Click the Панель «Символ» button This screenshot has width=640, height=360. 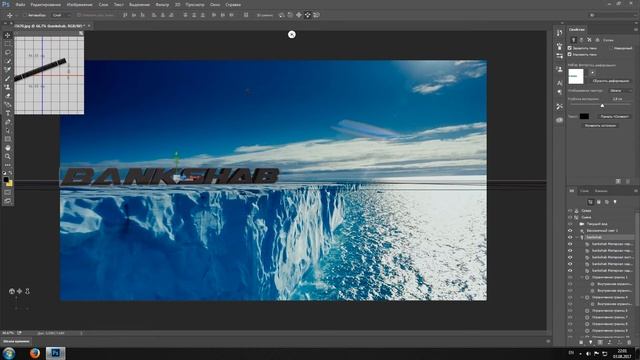point(614,116)
